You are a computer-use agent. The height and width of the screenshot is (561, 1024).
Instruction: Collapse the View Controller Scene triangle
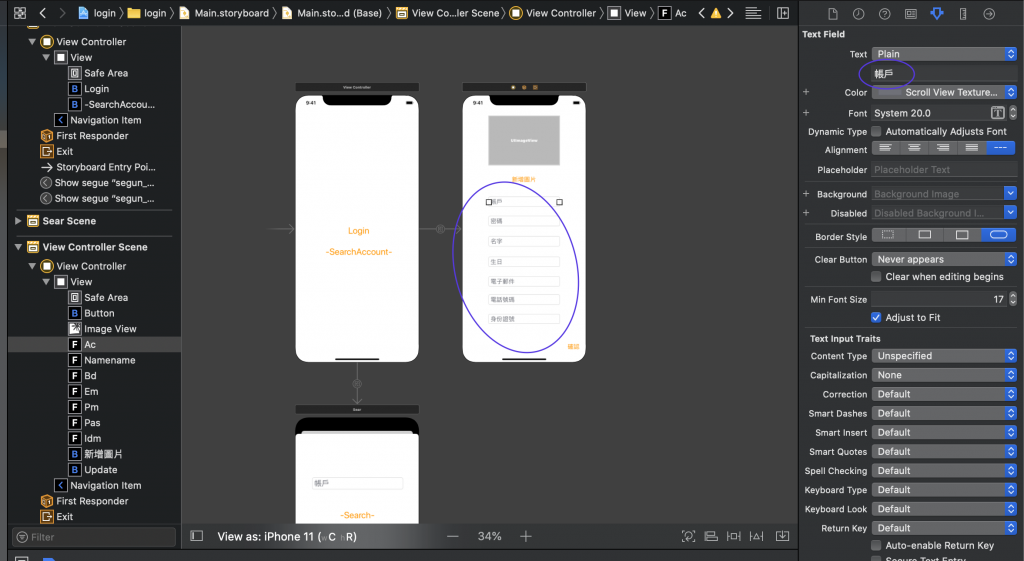(18, 247)
